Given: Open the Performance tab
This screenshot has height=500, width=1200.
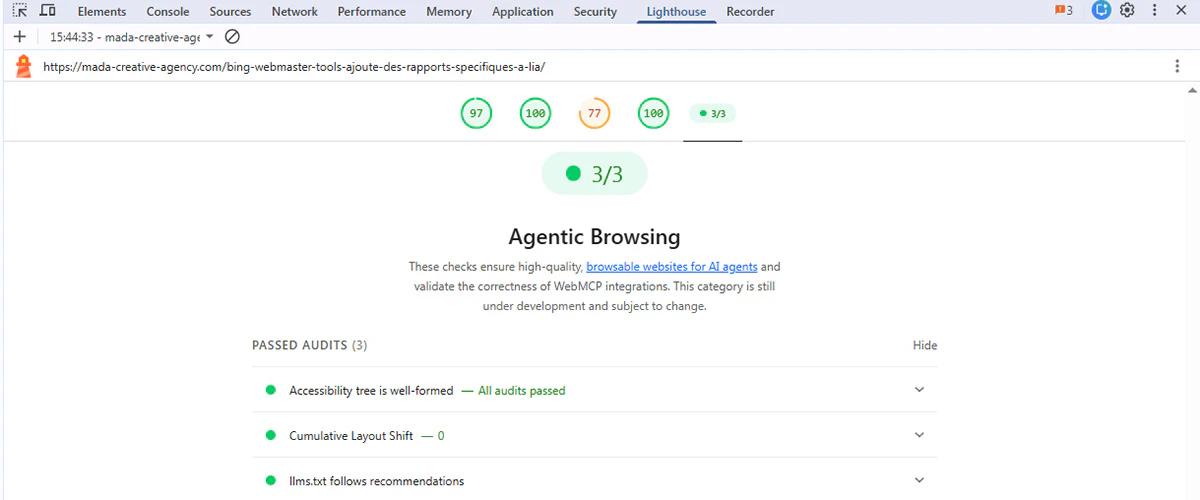Looking at the screenshot, I should coord(372,12).
